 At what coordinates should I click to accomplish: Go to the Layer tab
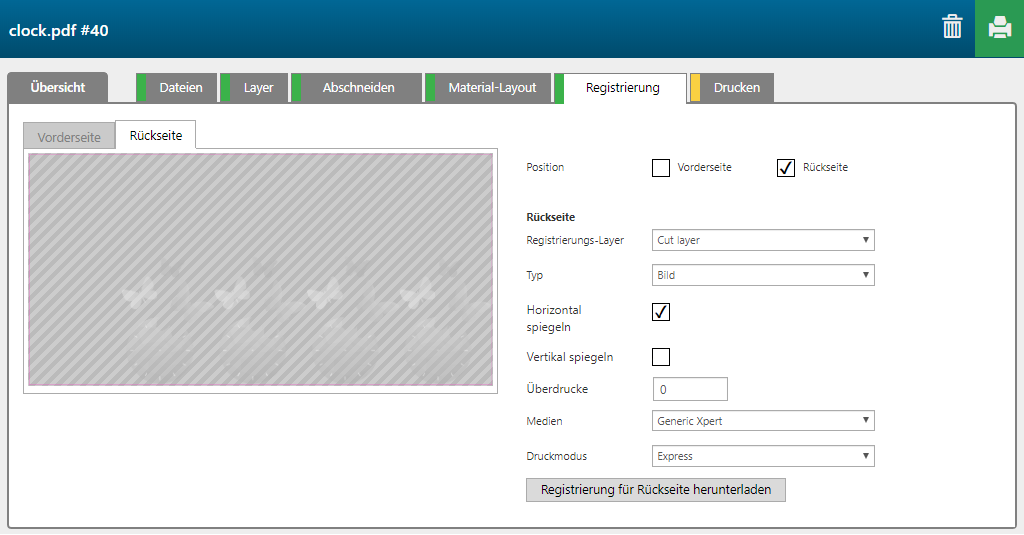pos(258,88)
